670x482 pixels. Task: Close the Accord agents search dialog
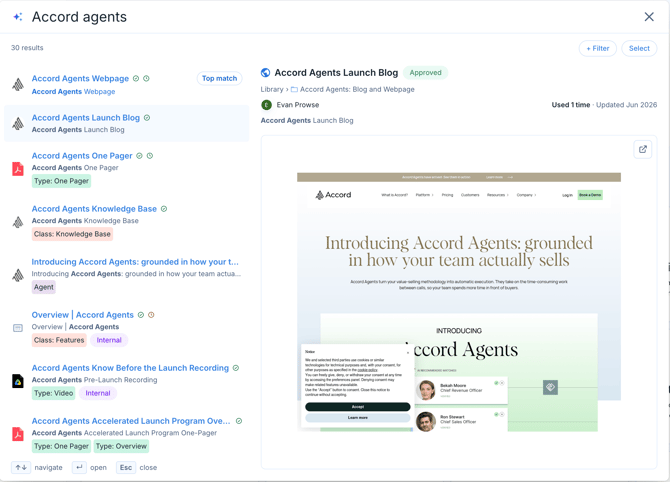click(x=649, y=17)
